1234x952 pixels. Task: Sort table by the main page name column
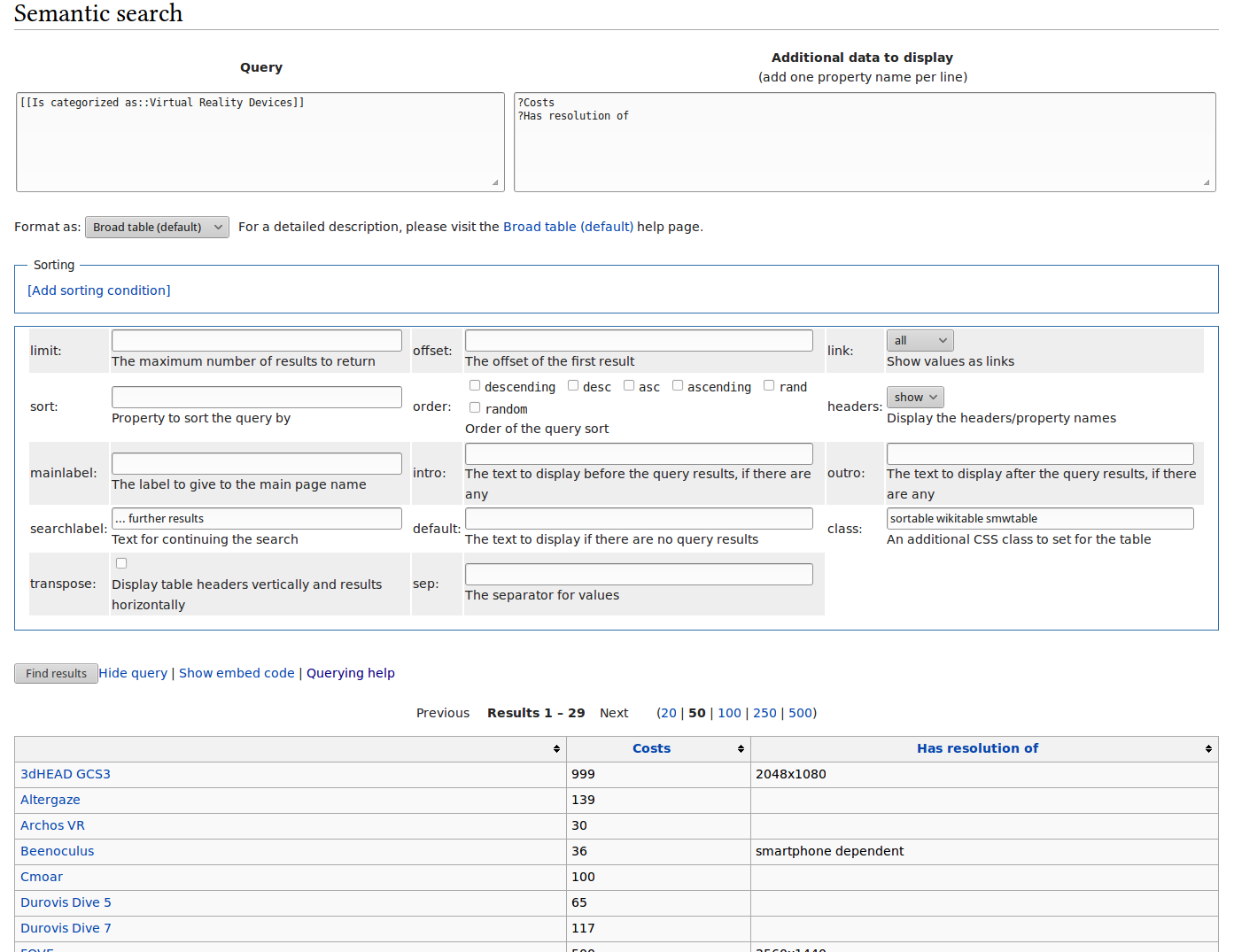[x=556, y=749]
